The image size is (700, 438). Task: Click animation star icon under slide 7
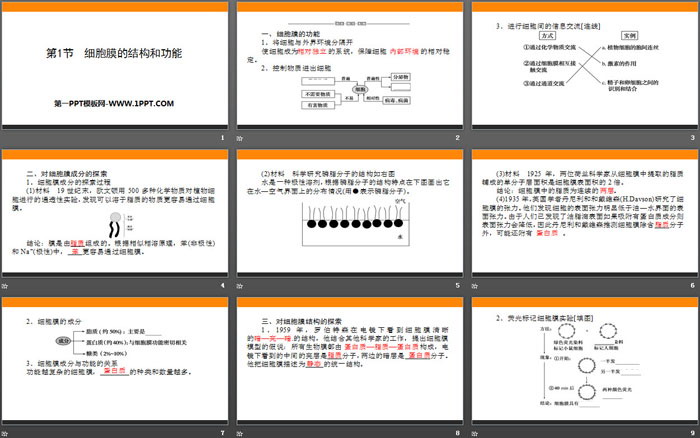5,434
